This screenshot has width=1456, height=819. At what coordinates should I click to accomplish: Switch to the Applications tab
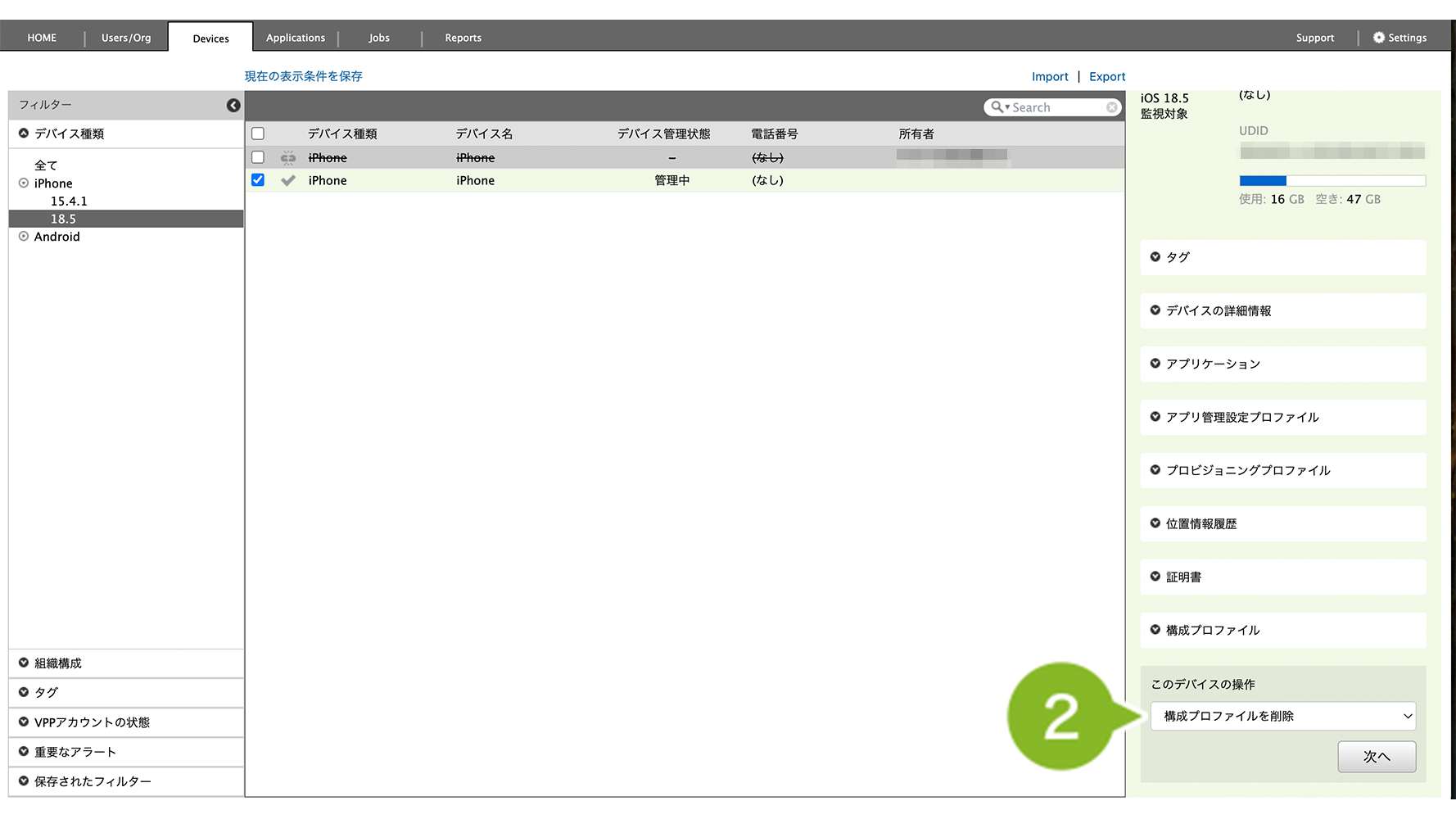(x=295, y=38)
